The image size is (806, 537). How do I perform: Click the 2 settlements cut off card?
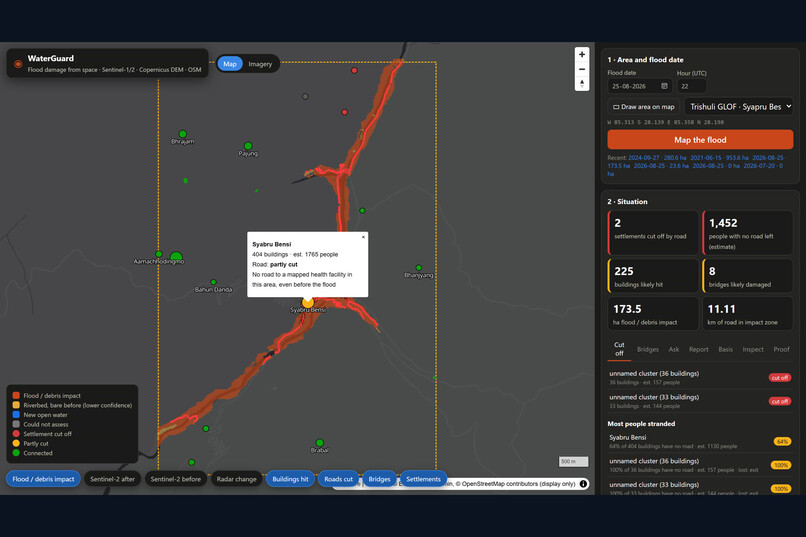coord(653,232)
